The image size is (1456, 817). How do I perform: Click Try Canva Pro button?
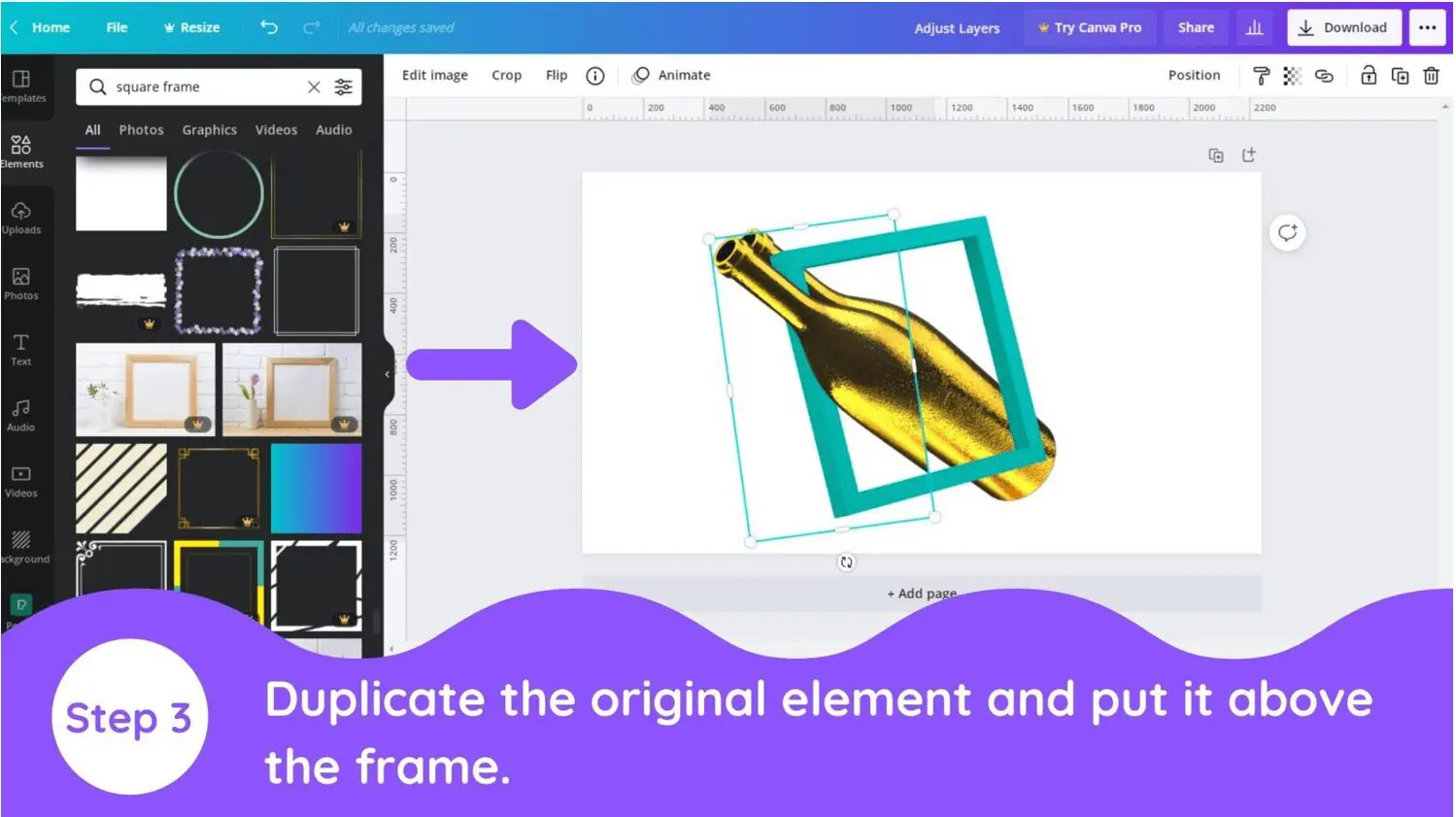coord(1090,27)
